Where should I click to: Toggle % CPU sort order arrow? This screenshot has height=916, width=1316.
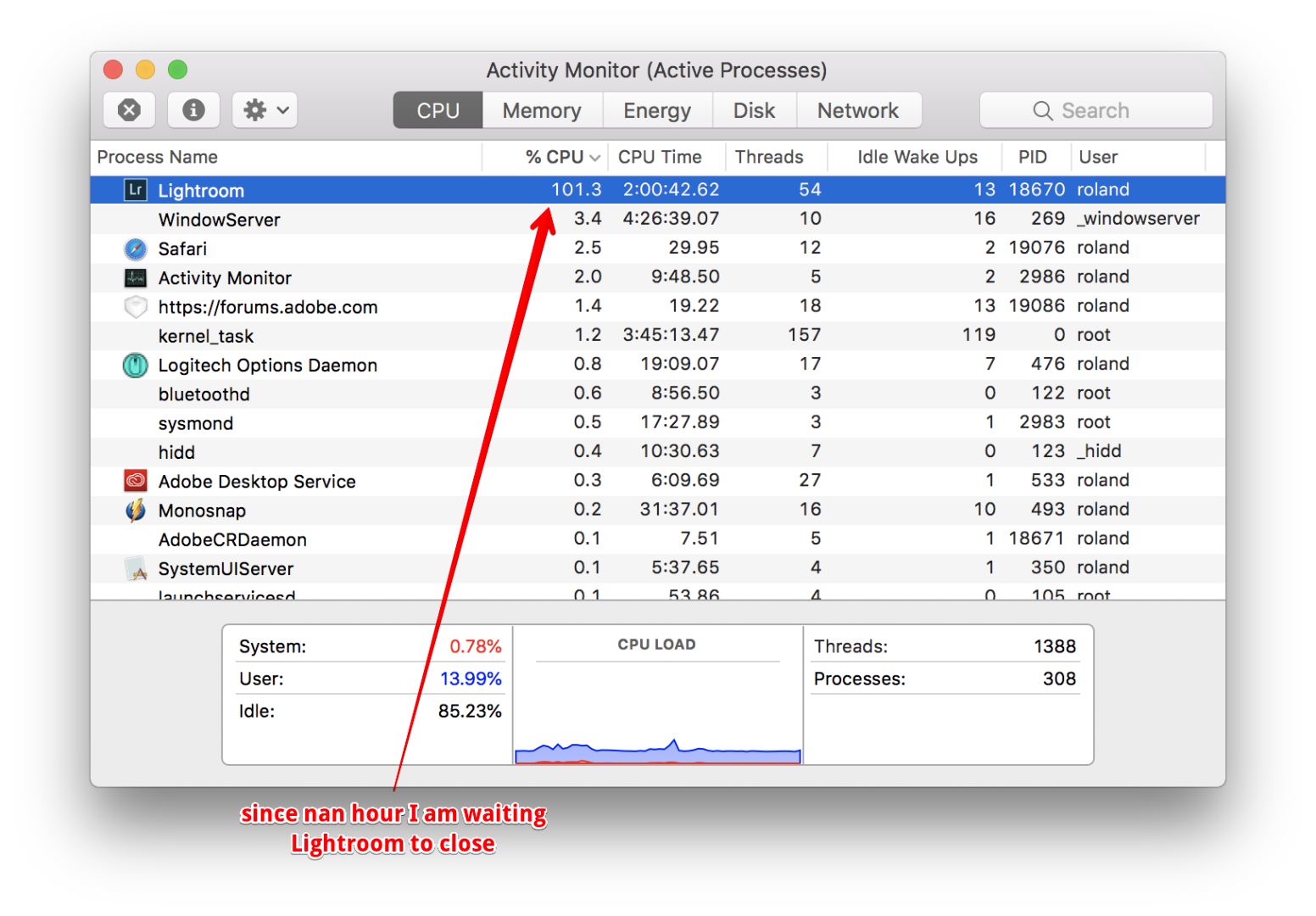click(595, 158)
